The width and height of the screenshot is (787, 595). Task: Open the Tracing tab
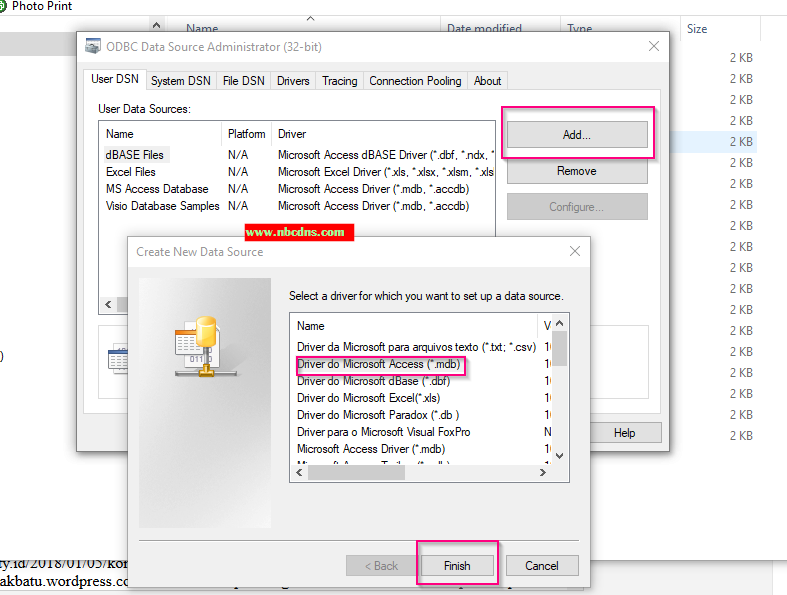click(x=340, y=81)
